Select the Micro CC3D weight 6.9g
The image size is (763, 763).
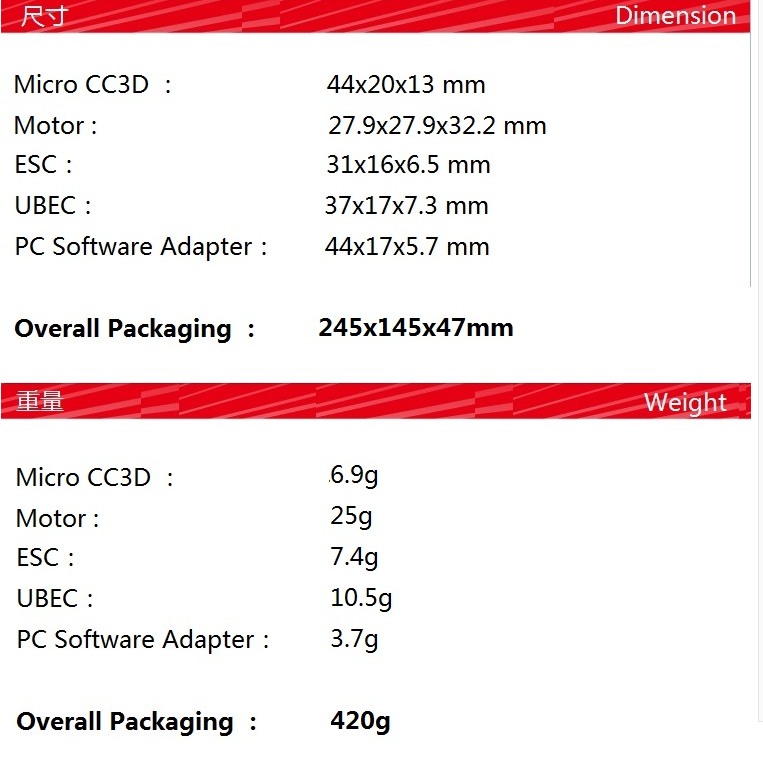(354, 475)
